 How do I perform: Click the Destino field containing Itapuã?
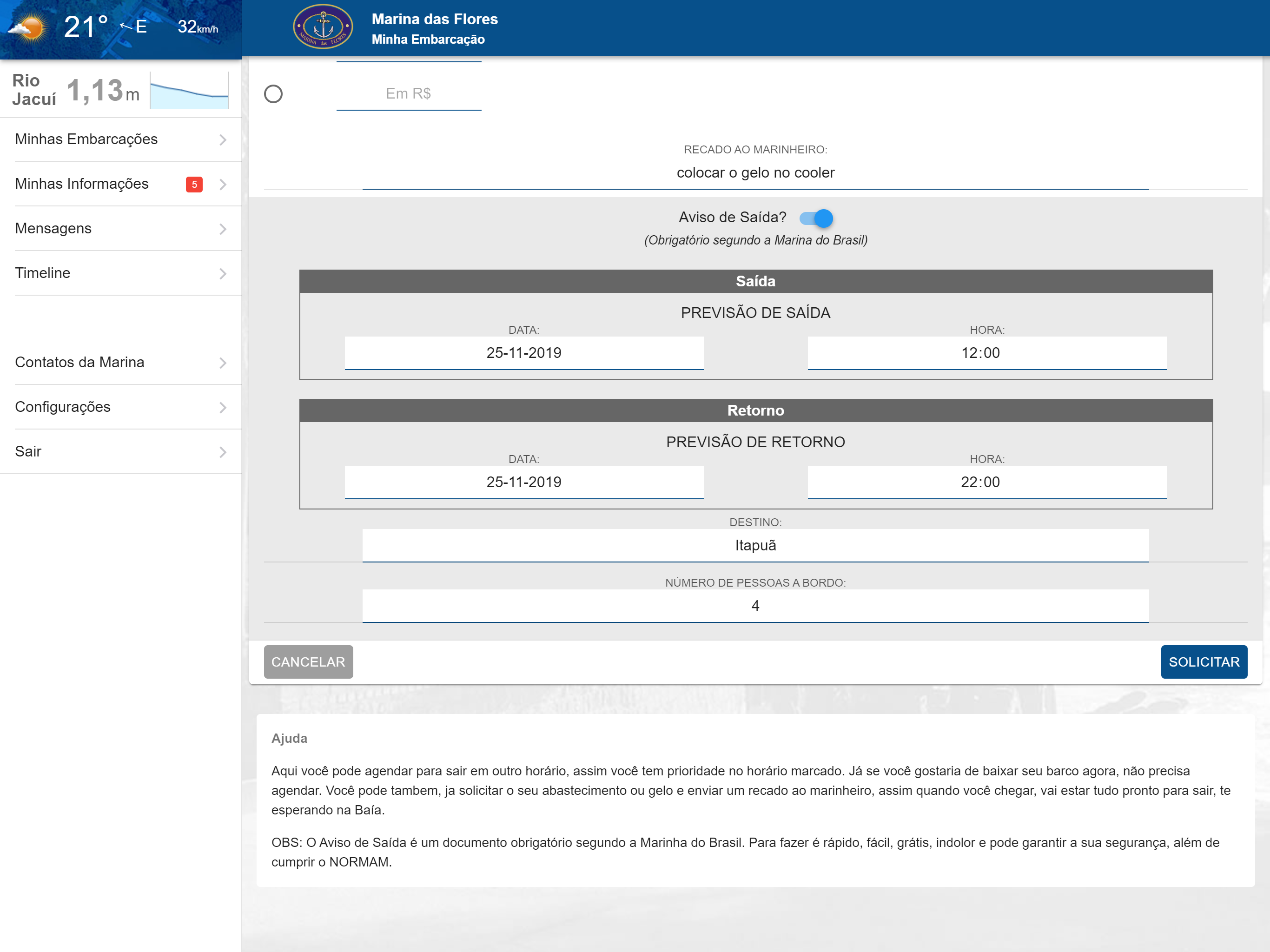click(755, 545)
